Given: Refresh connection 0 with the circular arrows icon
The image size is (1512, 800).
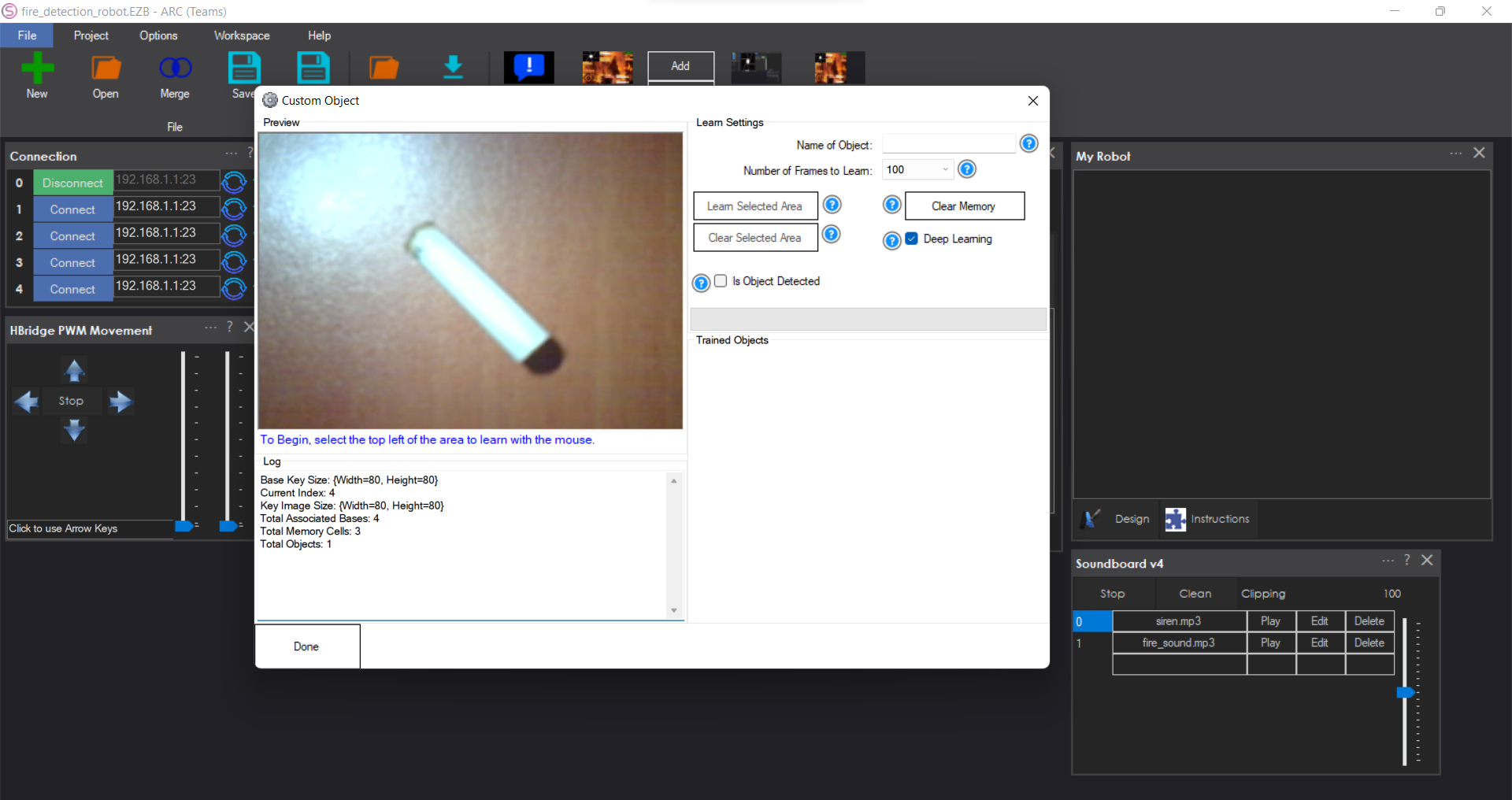Looking at the screenshot, I should tap(234, 182).
